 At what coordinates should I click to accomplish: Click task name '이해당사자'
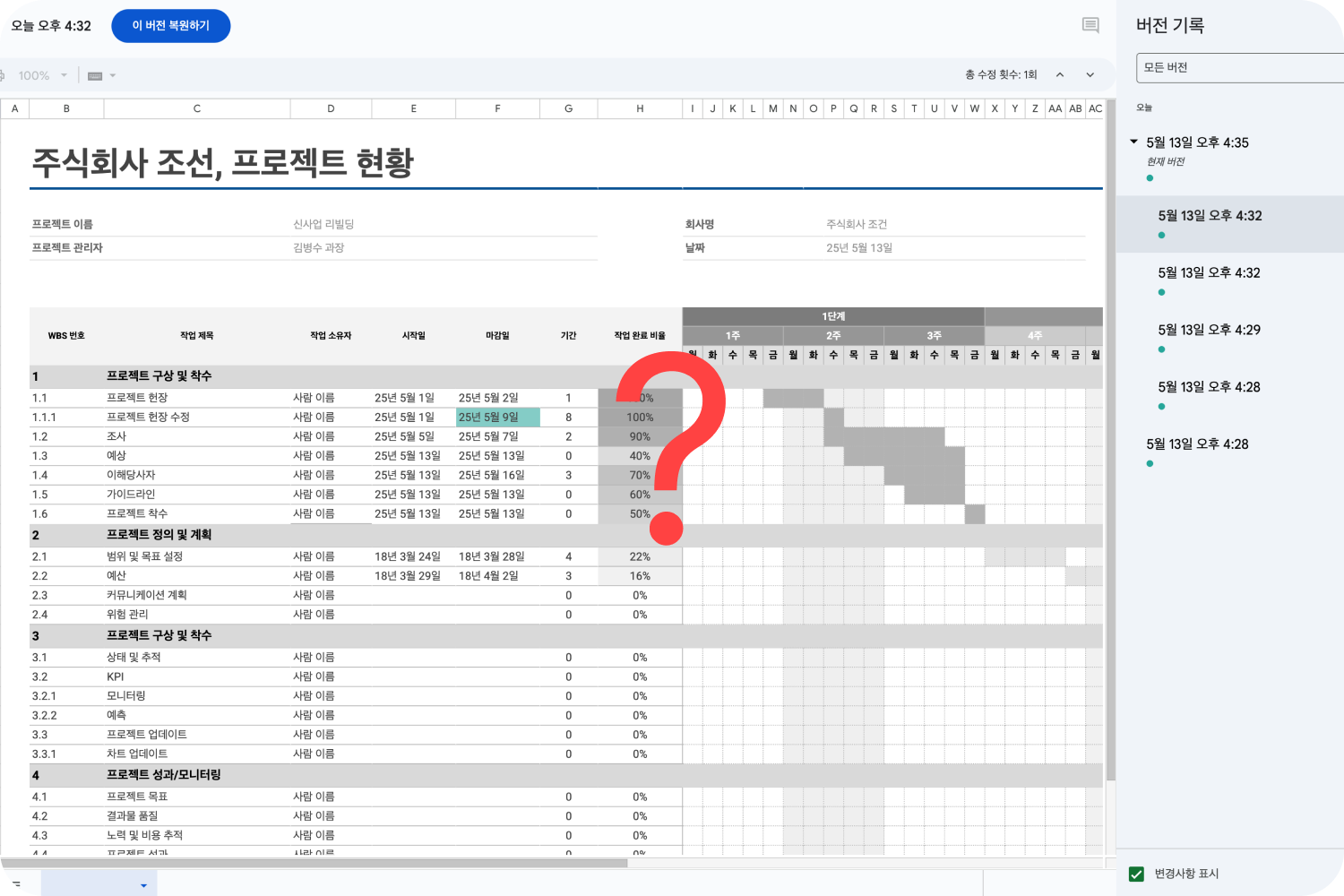[131, 475]
